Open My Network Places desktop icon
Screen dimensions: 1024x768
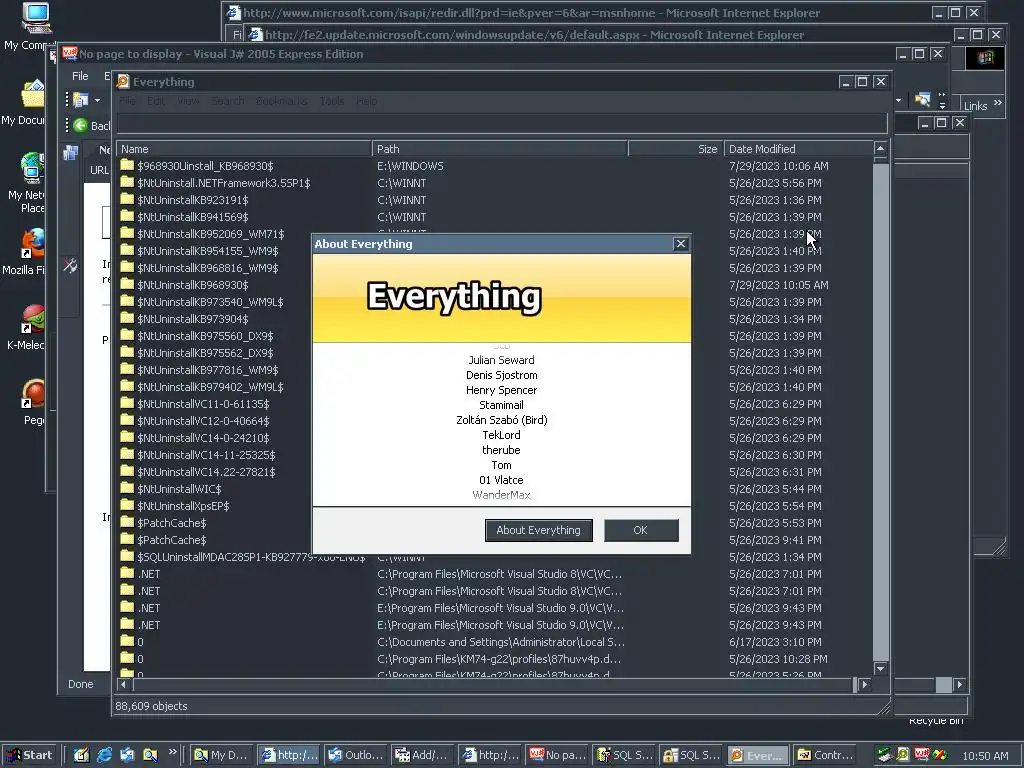pos(33,168)
